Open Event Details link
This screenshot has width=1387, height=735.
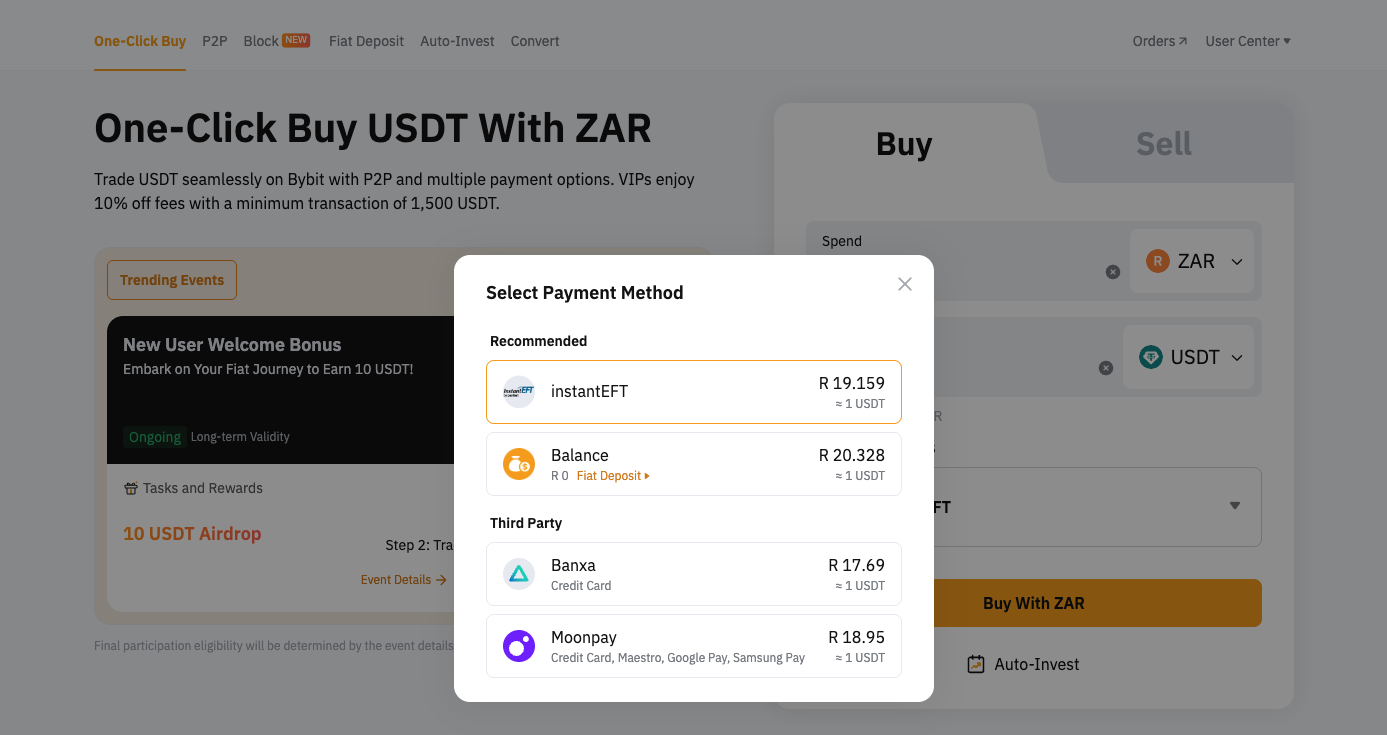pos(403,580)
